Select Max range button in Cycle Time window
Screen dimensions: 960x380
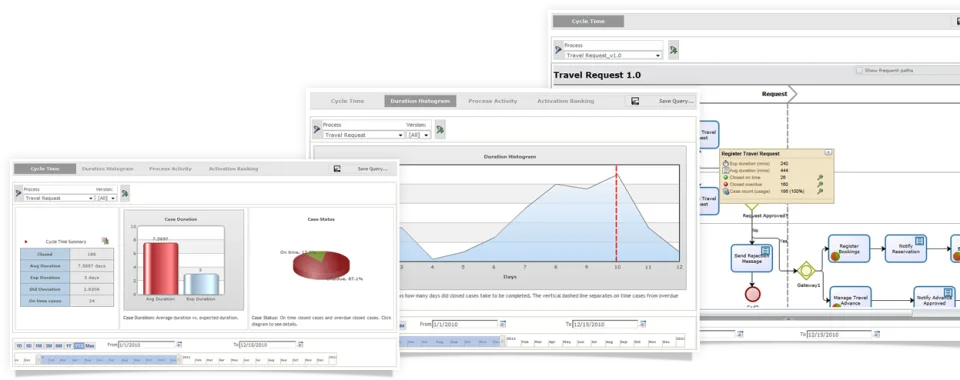click(x=90, y=346)
